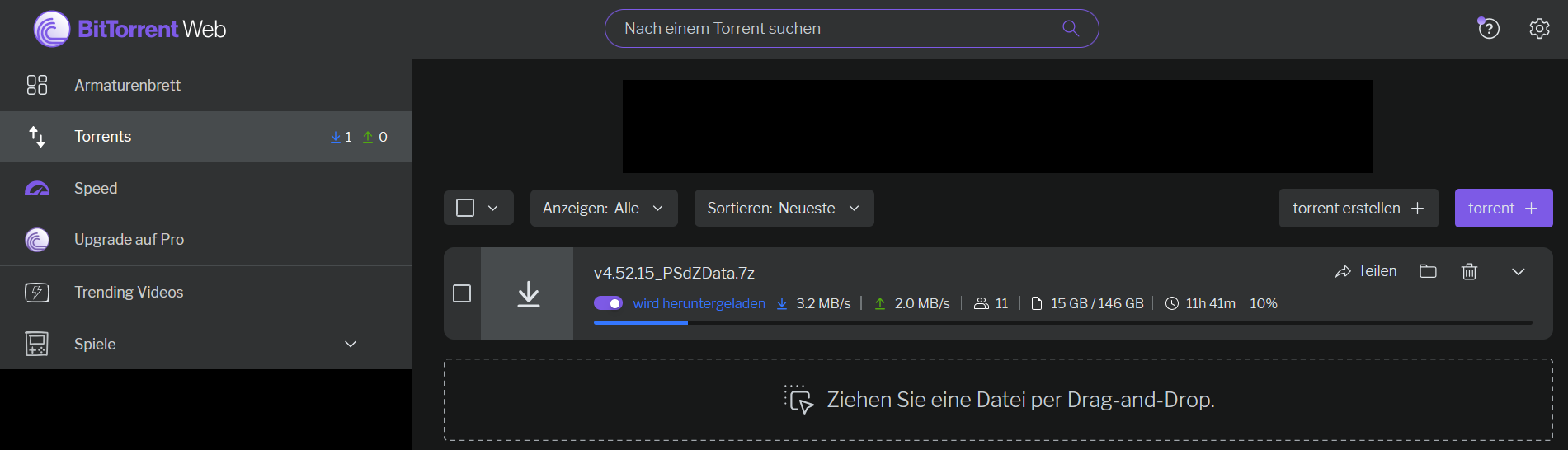The width and height of the screenshot is (1568, 450).
Task: Check the v4.52.15_PSdZData.7z torrent checkbox
Action: pos(462,293)
